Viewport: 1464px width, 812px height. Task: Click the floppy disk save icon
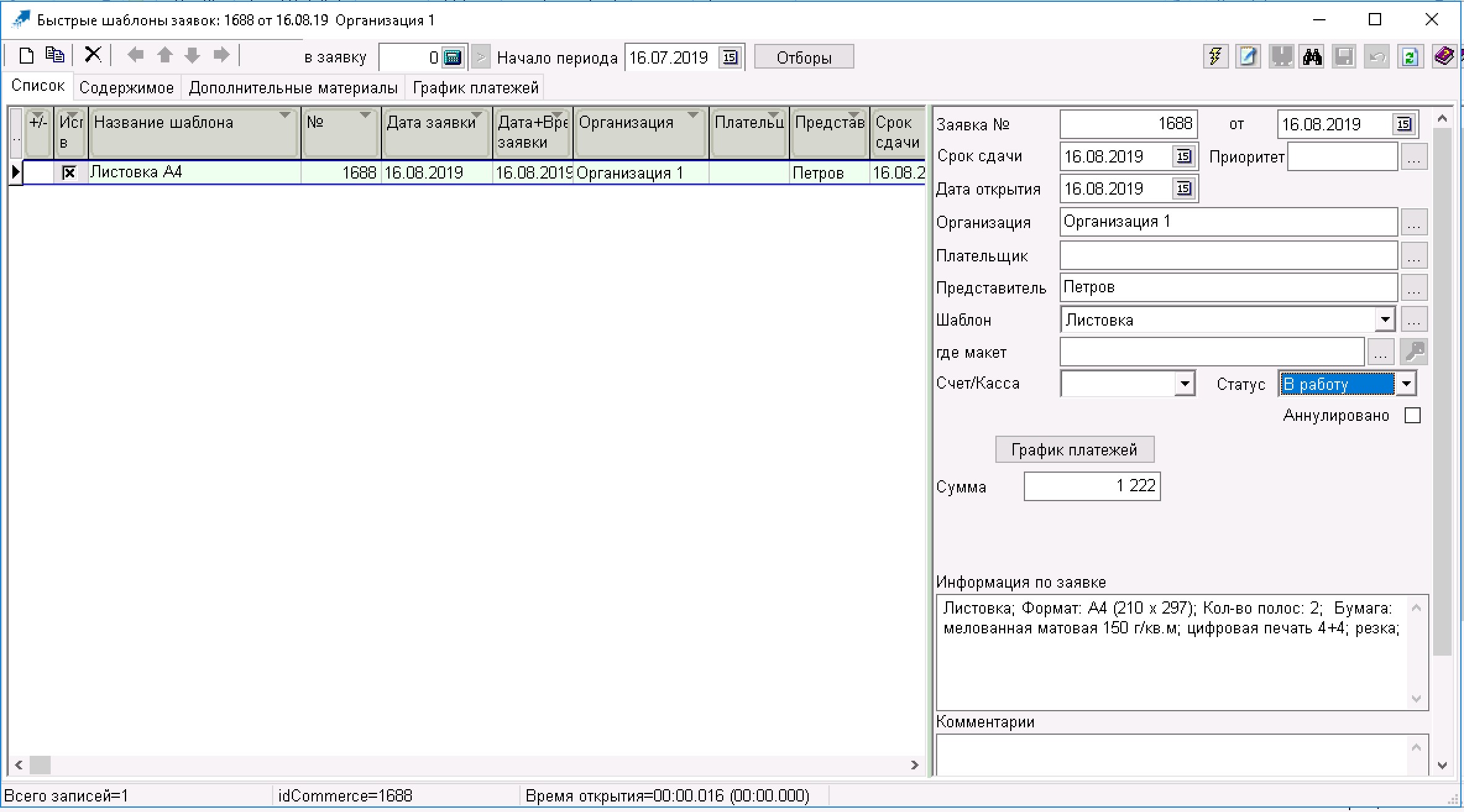click(x=1344, y=57)
